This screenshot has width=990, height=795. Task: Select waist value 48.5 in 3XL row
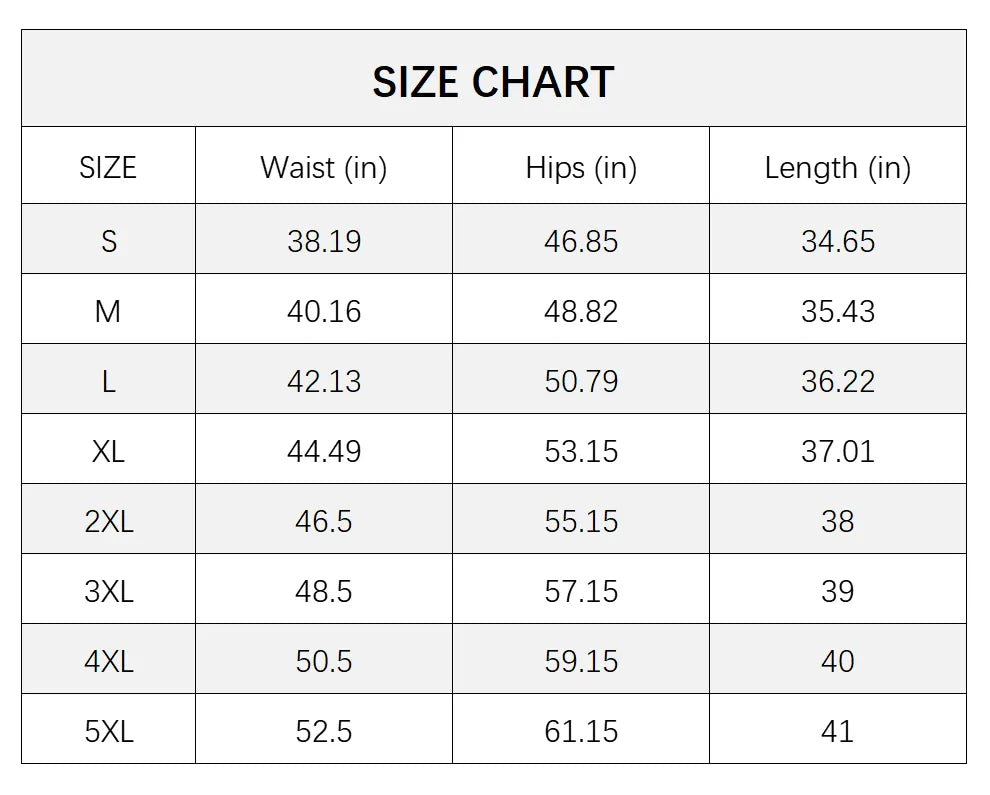click(x=324, y=591)
